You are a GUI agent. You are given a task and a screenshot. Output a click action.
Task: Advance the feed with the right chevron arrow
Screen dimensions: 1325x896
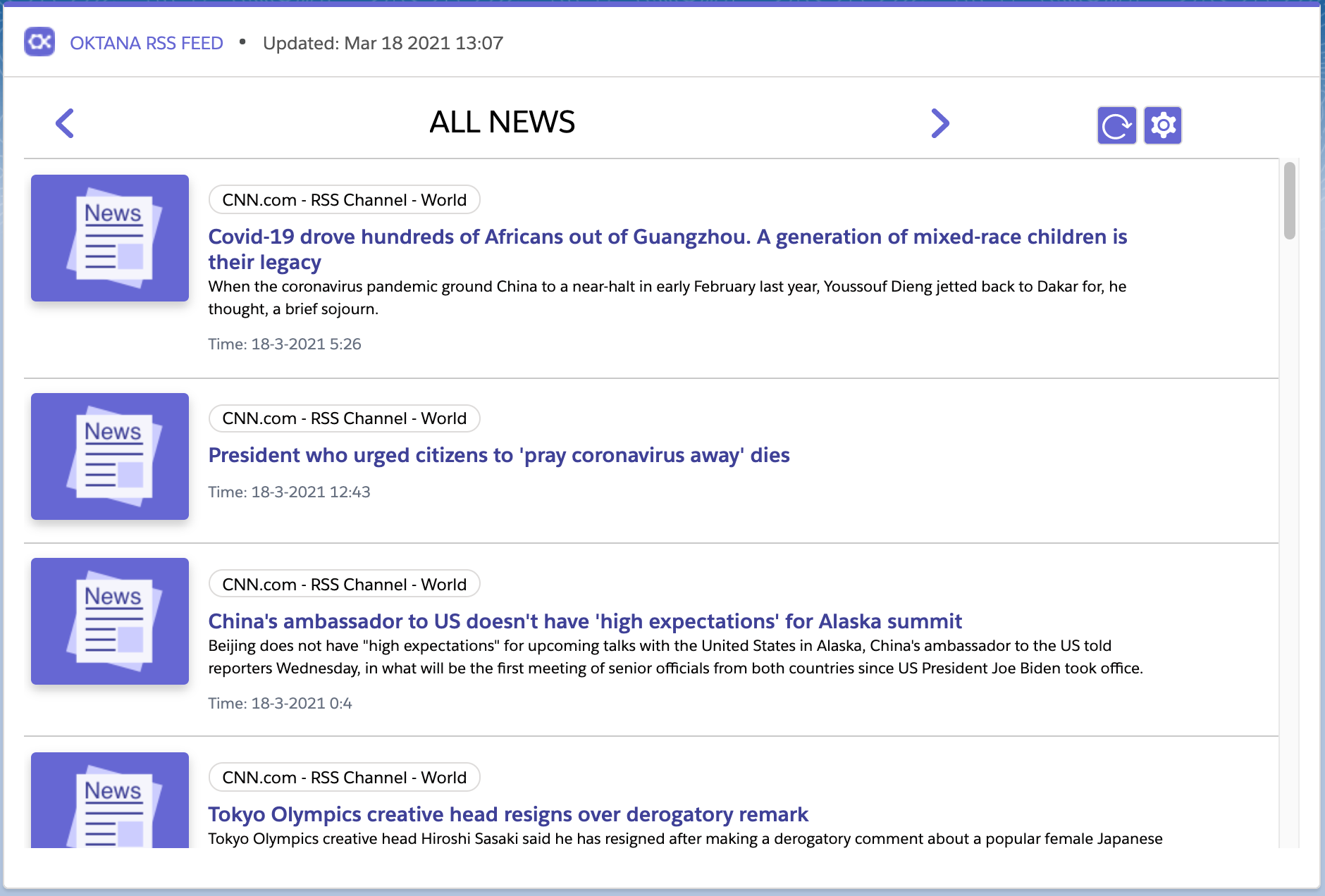pyautogui.click(x=941, y=123)
